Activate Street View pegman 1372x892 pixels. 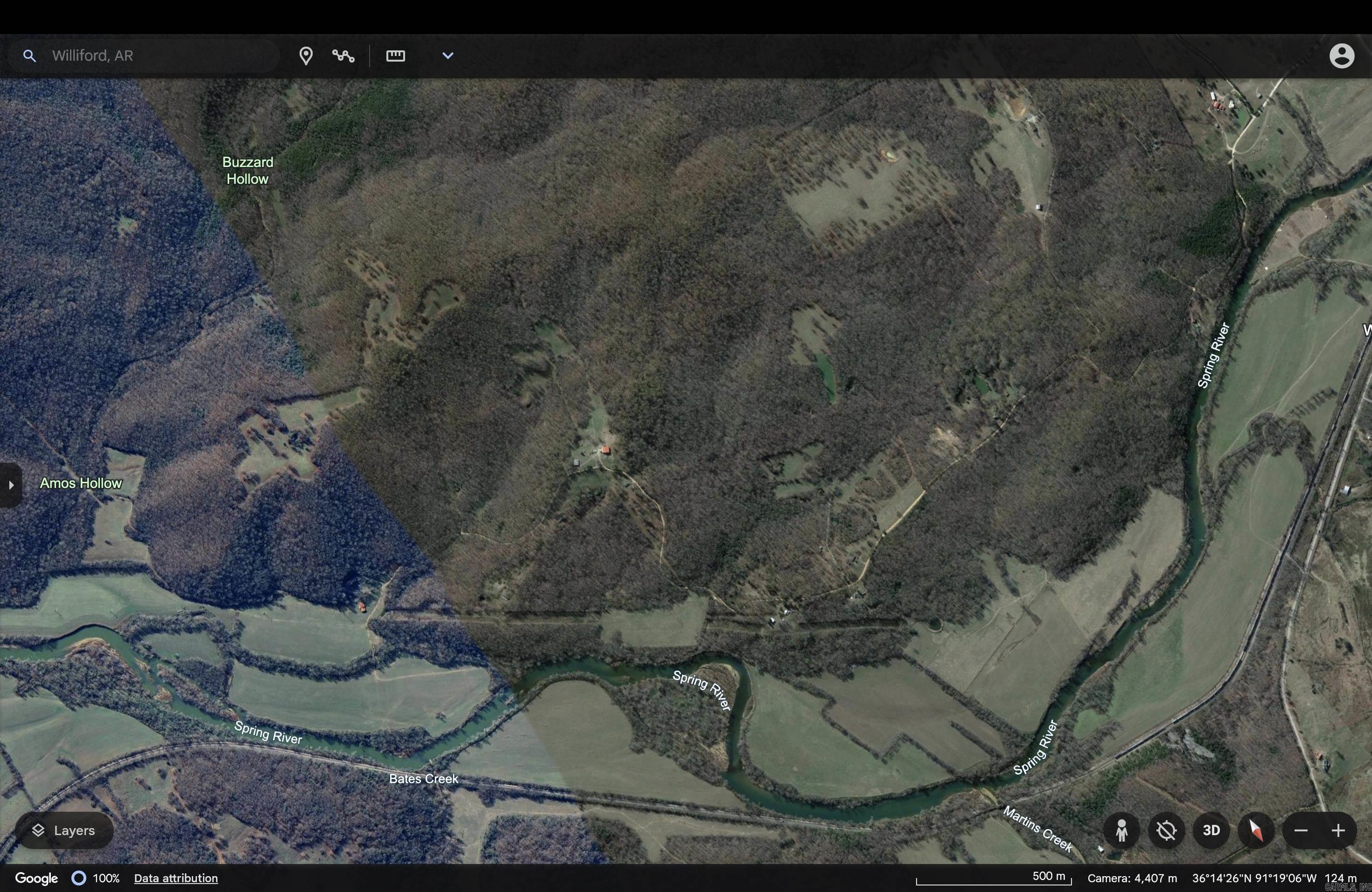coord(1121,830)
